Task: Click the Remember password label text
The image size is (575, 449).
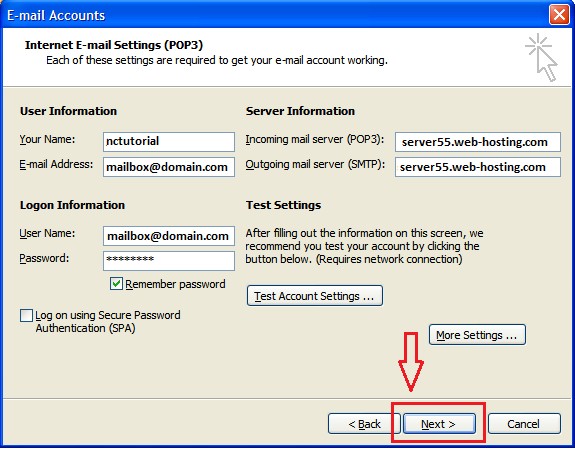Action: tap(175, 284)
